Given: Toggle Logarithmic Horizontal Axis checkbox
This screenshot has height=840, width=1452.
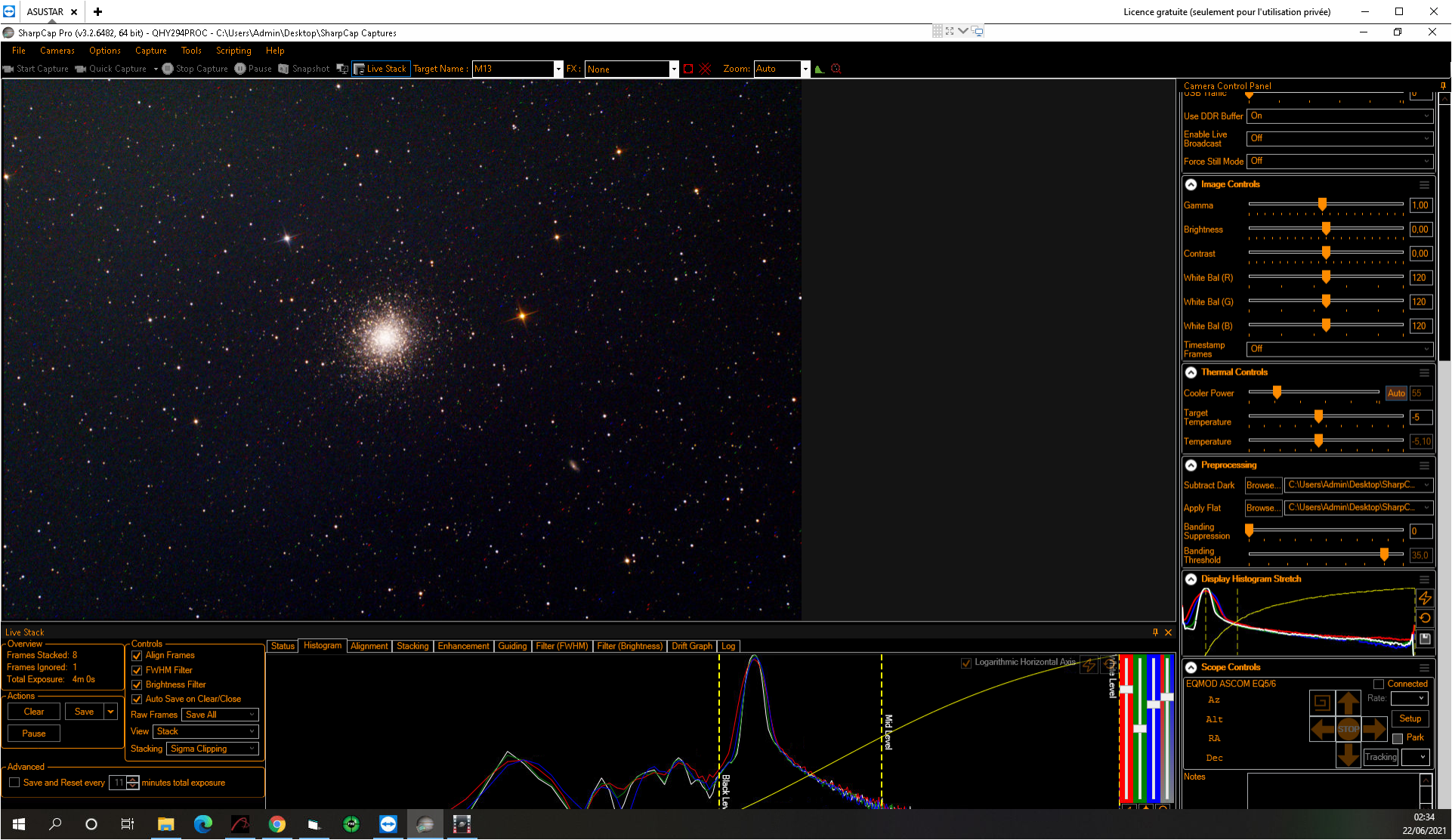Looking at the screenshot, I should coord(965,662).
